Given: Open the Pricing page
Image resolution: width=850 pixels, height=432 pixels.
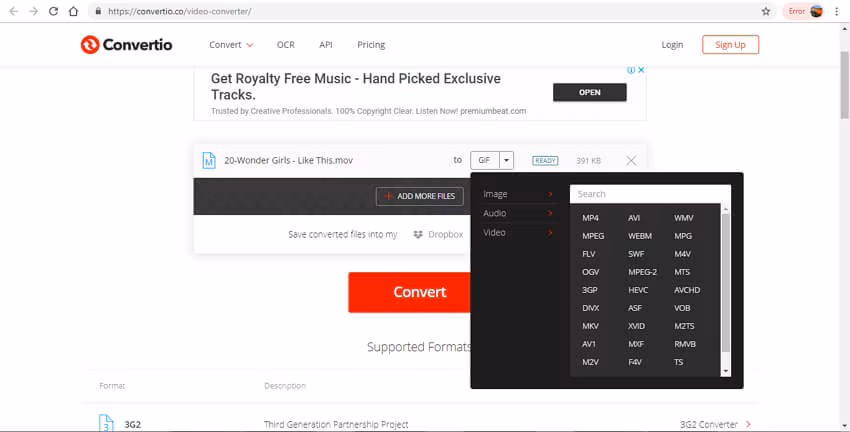Looking at the screenshot, I should 371,44.
